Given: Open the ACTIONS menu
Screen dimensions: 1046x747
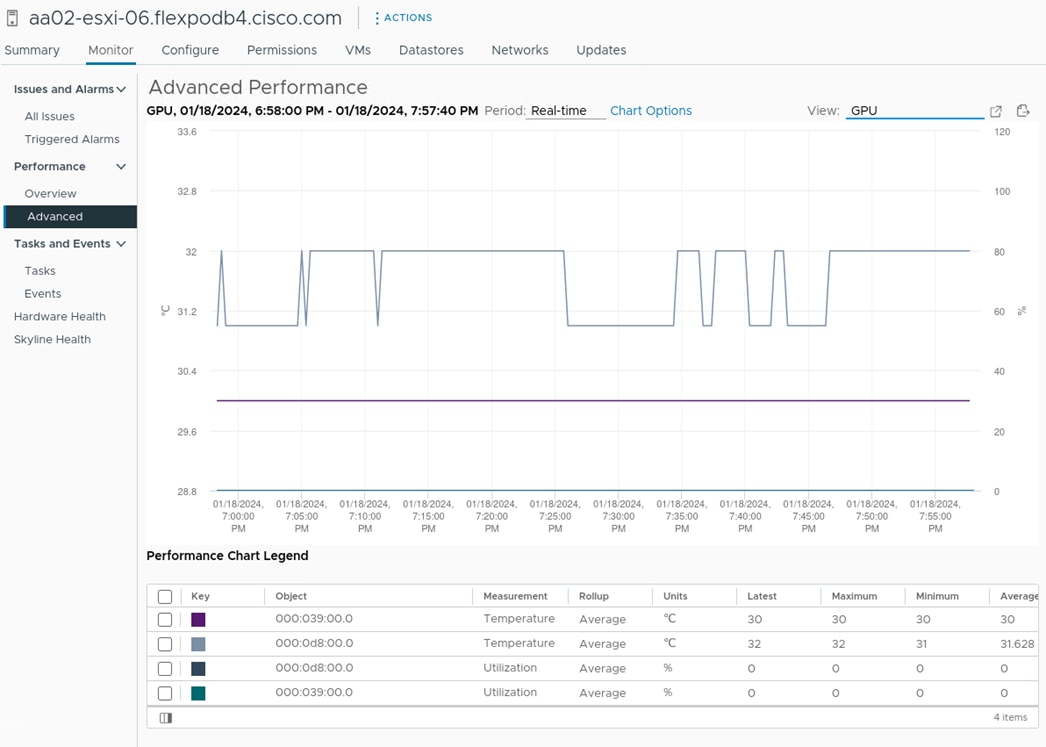Looking at the screenshot, I should click(x=403, y=18).
